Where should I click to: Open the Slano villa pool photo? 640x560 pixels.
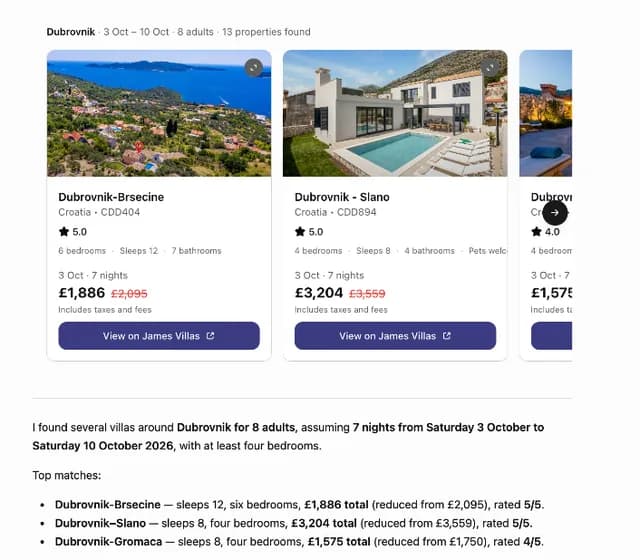pos(395,113)
